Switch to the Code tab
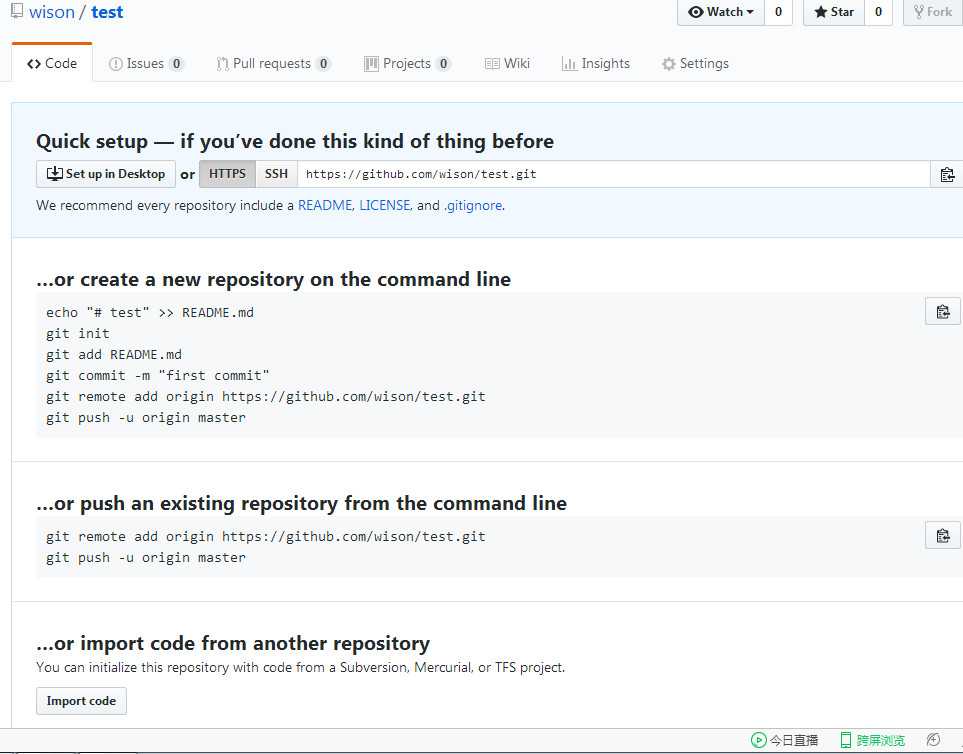Image resolution: width=963 pixels, height=754 pixels. pyautogui.click(x=52, y=63)
